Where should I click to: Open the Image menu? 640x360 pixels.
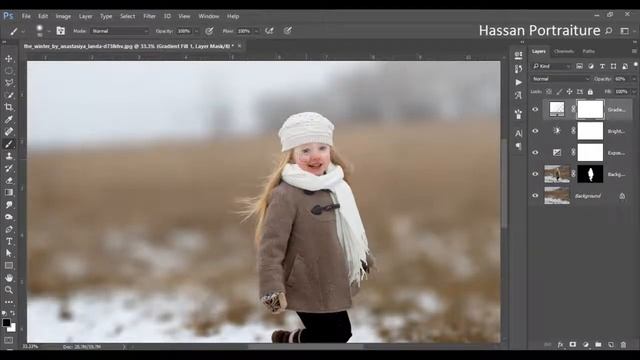[63, 16]
